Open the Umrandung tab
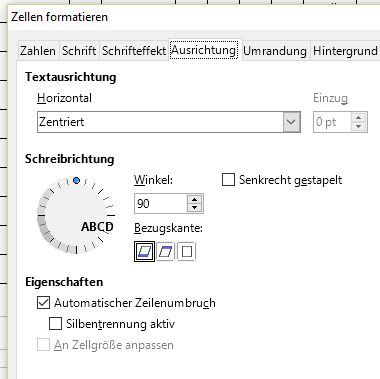The width and height of the screenshot is (380, 379). coord(275,51)
